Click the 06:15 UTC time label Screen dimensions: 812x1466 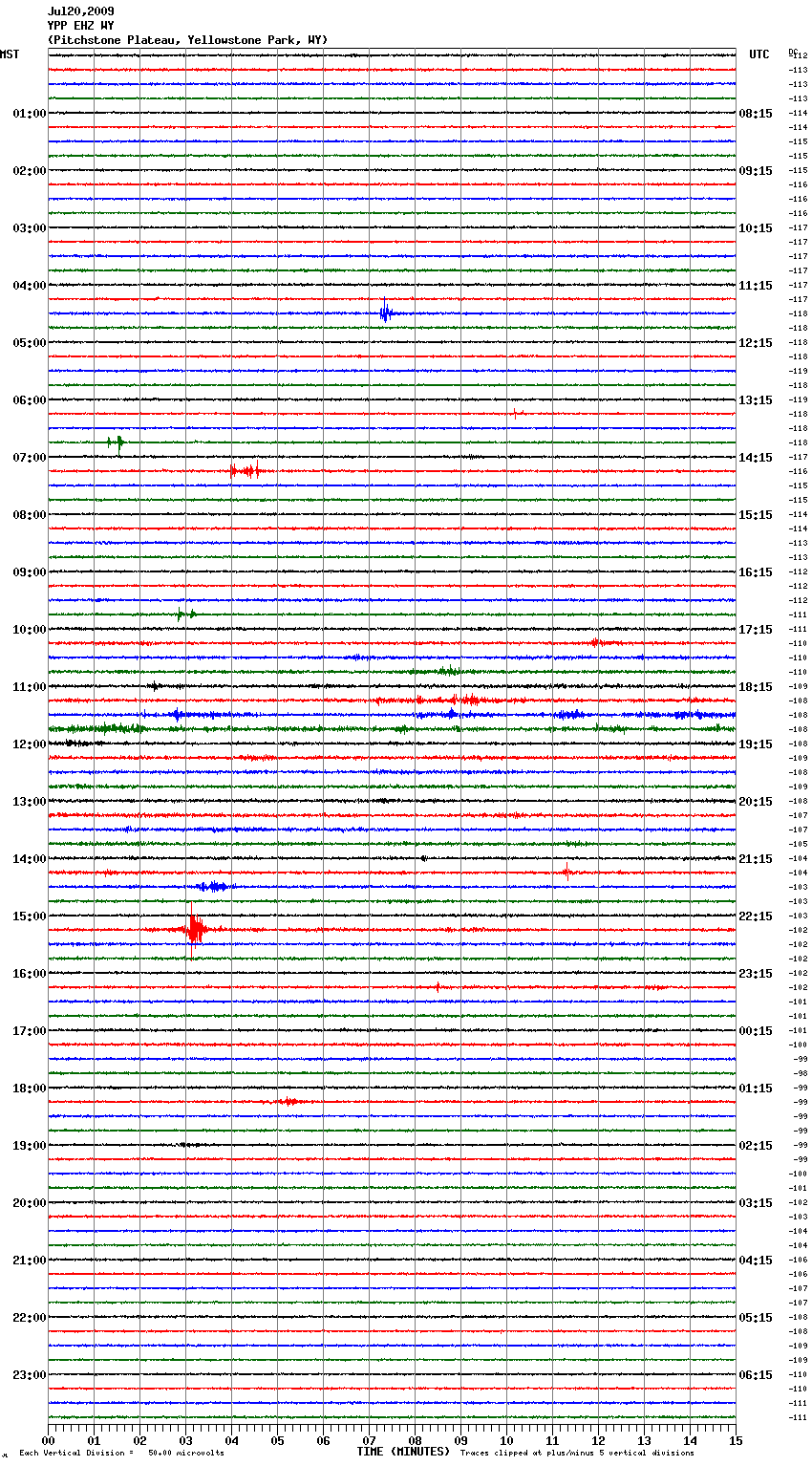click(756, 1375)
